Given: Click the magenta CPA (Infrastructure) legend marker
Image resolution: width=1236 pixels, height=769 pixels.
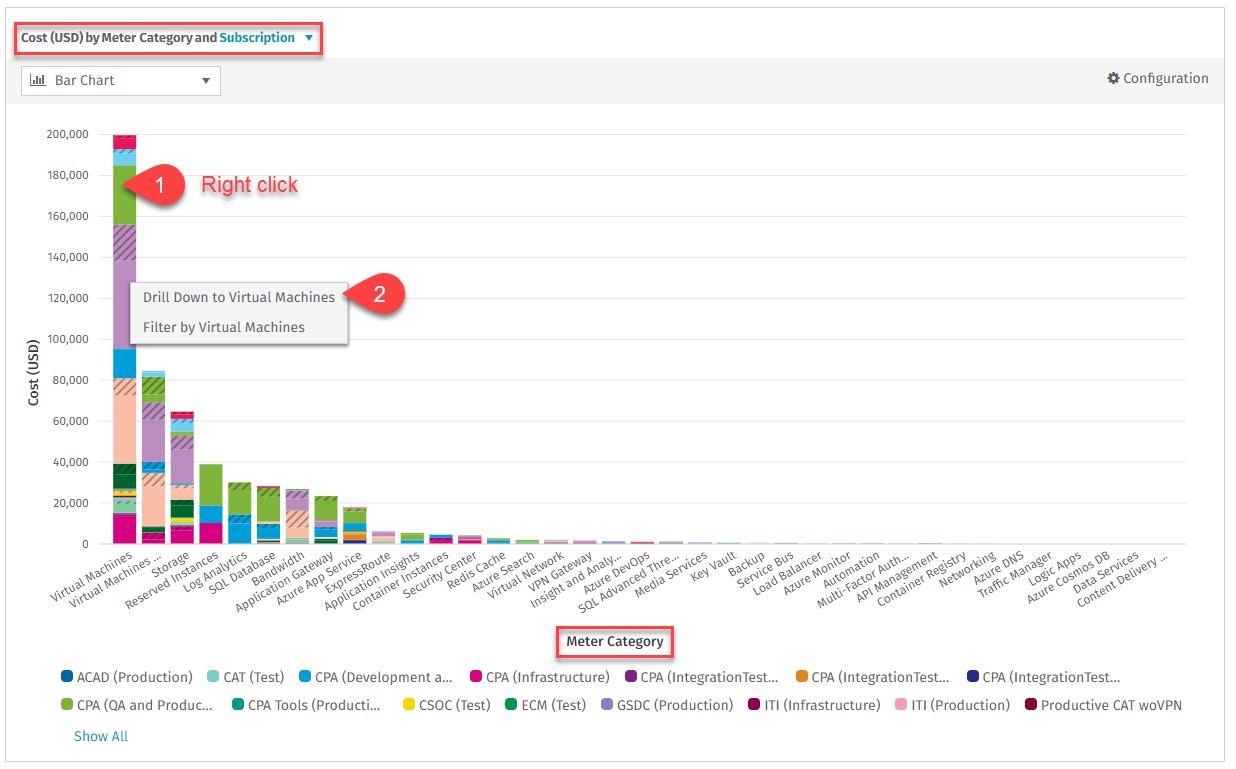Looking at the screenshot, I should (x=476, y=677).
